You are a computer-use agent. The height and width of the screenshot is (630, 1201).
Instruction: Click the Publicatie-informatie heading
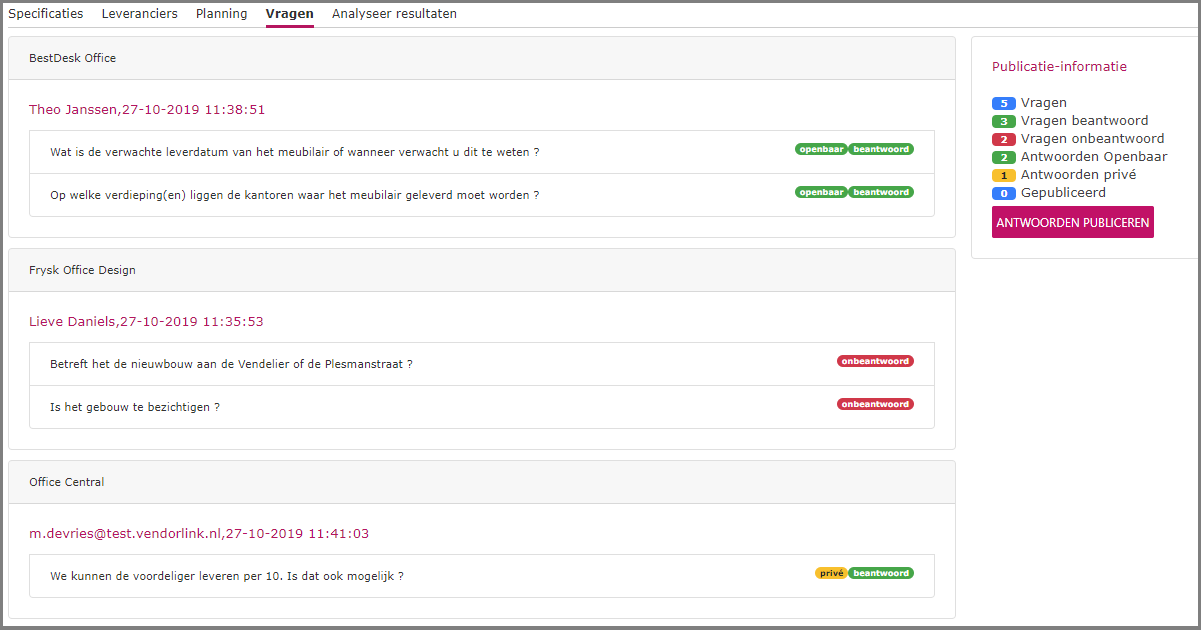(x=1059, y=67)
